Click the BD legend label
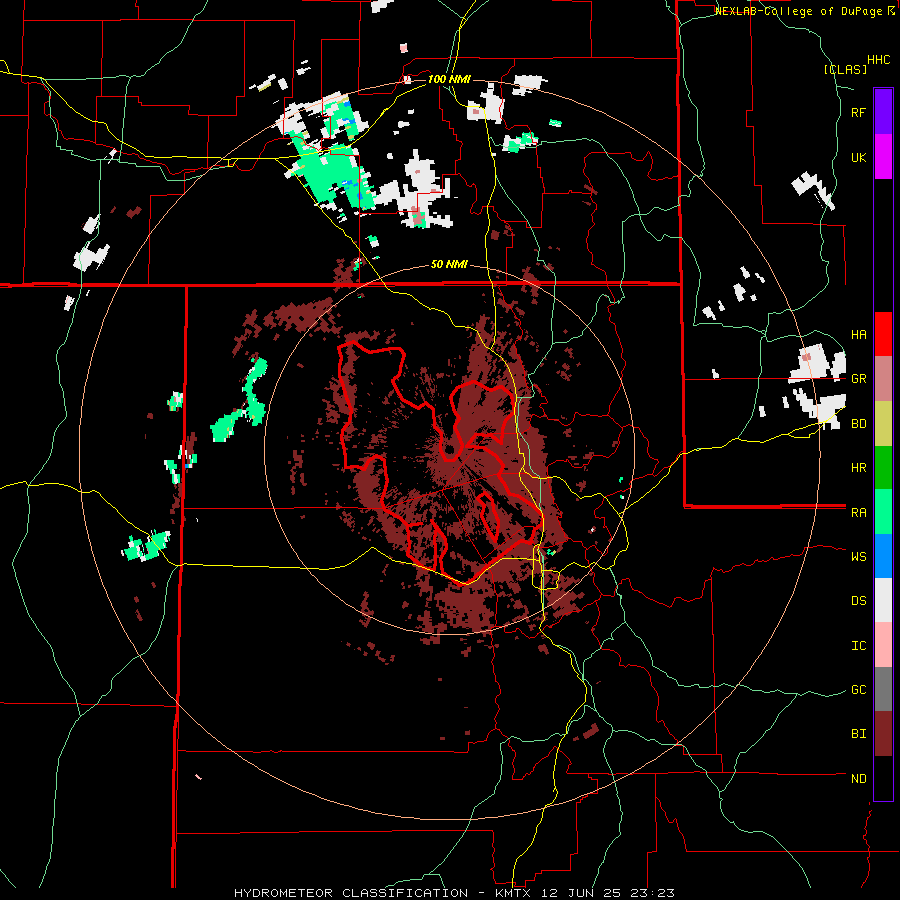The width and height of the screenshot is (900, 900). [x=858, y=424]
